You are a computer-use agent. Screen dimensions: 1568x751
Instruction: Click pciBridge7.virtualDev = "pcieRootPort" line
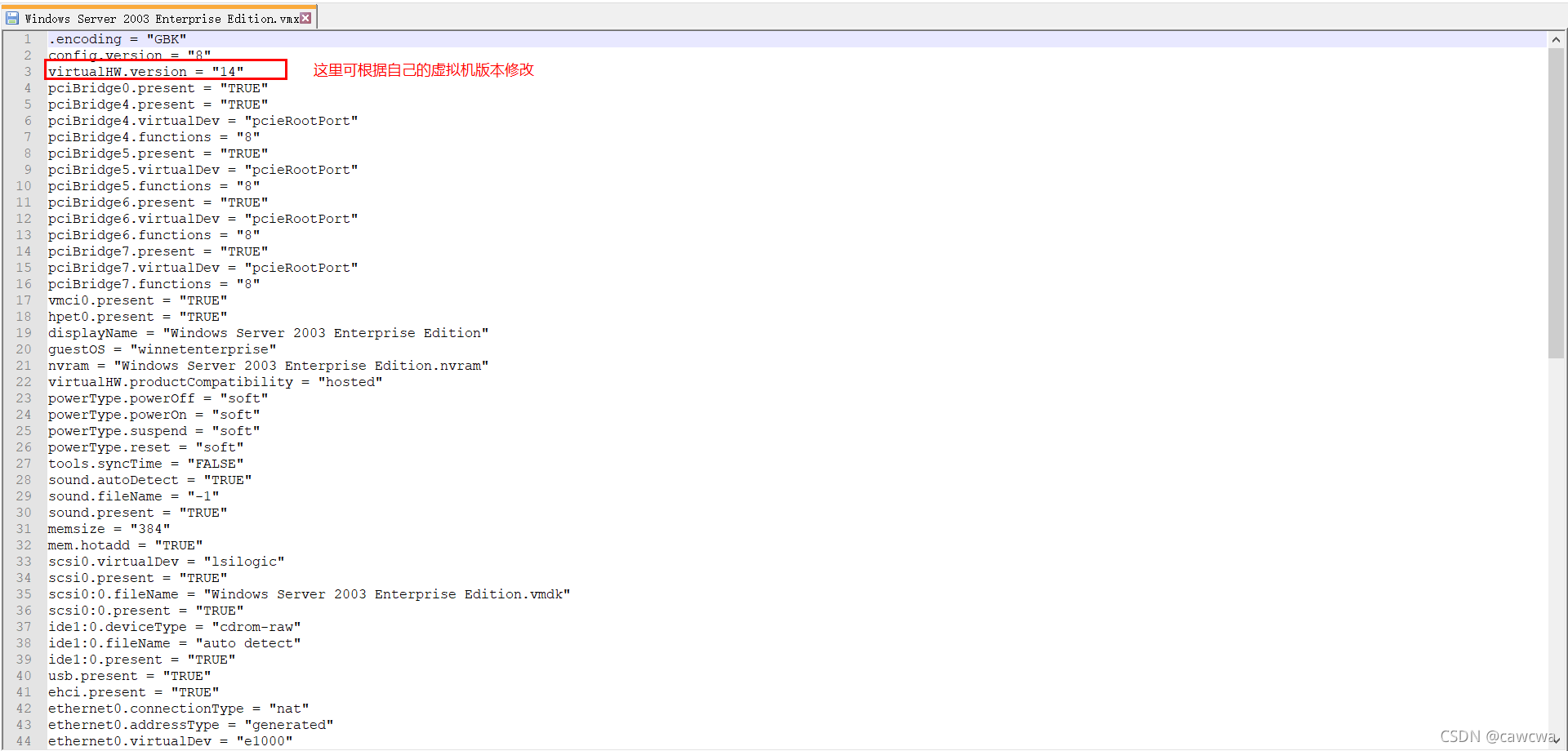click(x=203, y=268)
